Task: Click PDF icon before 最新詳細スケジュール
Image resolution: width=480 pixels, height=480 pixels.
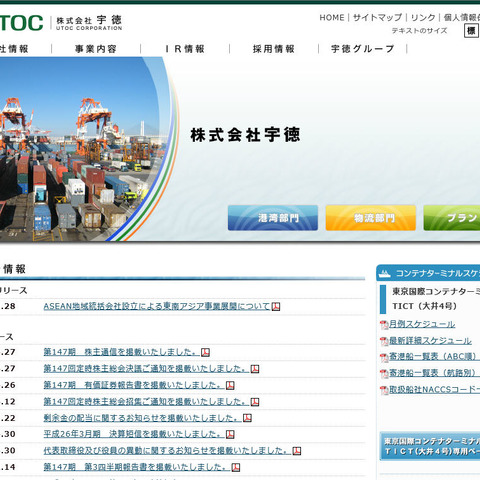Action: (x=384, y=341)
